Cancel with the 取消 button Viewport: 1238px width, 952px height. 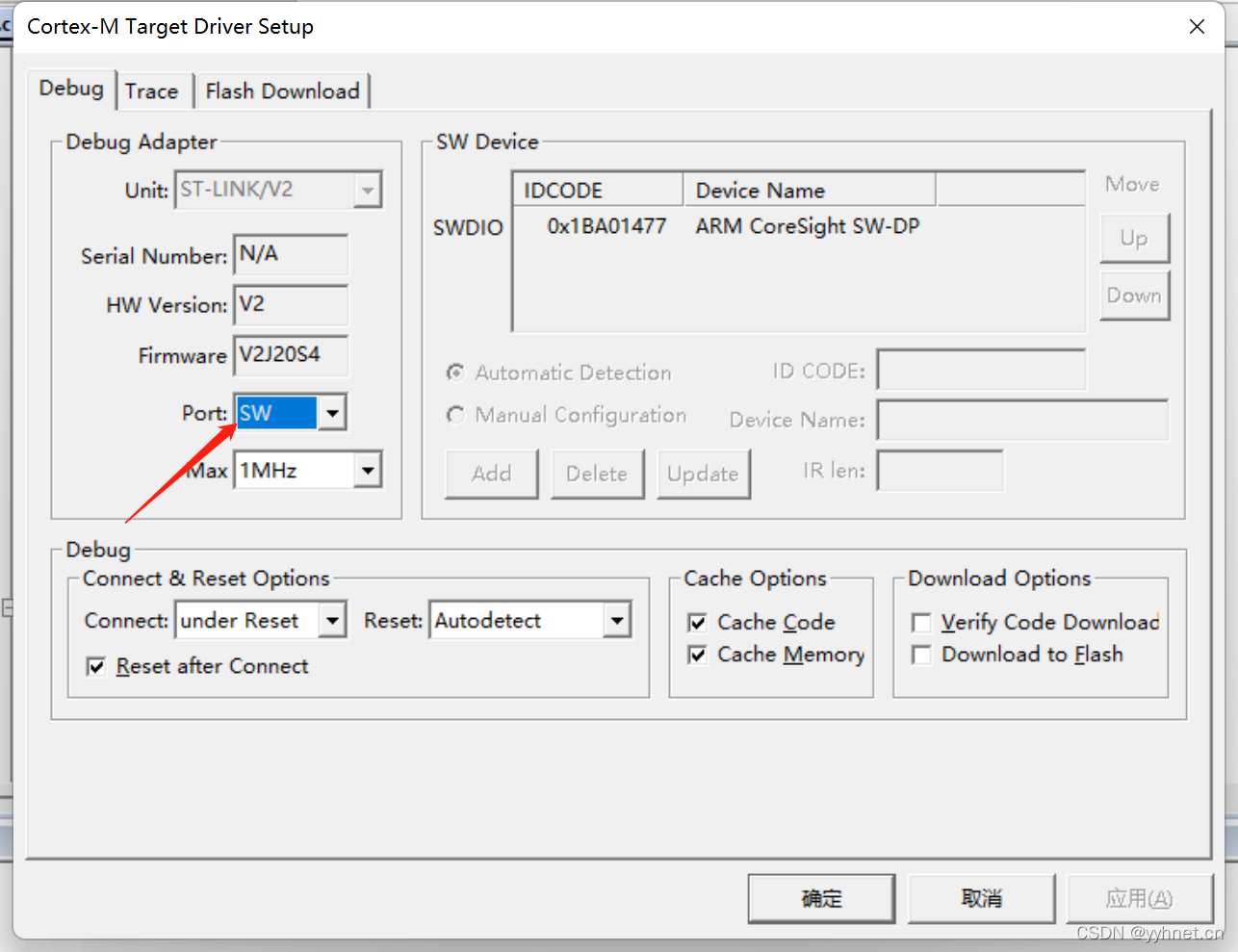pyautogui.click(x=982, y=898)
